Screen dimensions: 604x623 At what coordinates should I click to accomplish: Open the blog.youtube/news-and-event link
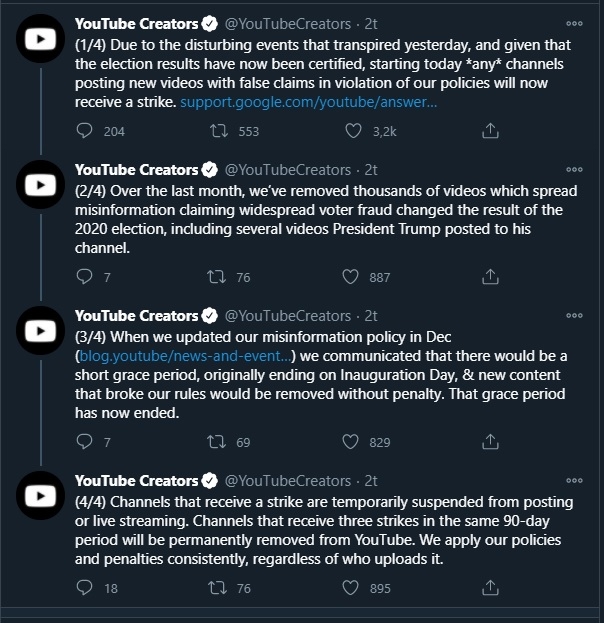point(185,356)
